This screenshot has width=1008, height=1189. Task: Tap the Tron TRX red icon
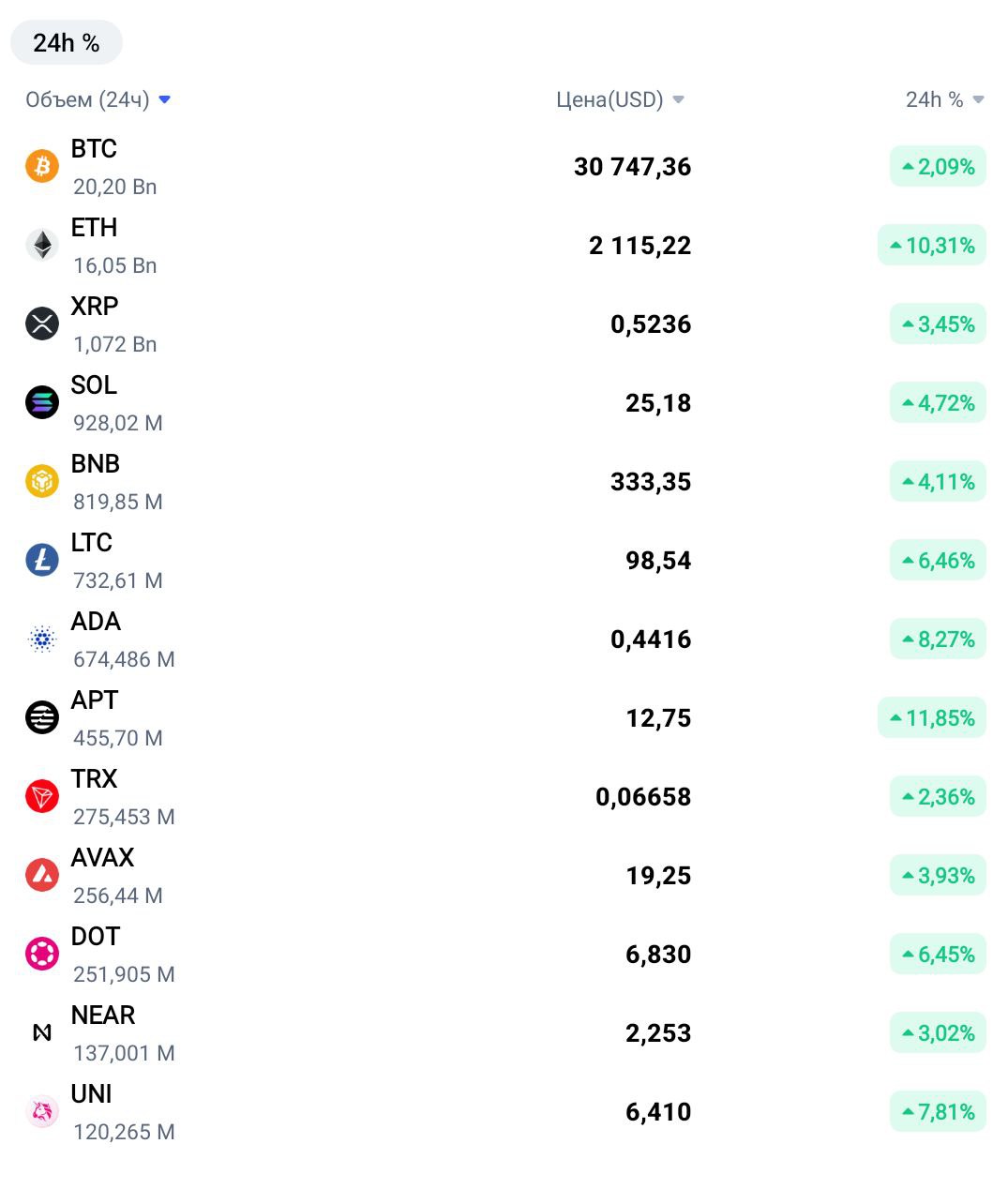coord(41,796)
